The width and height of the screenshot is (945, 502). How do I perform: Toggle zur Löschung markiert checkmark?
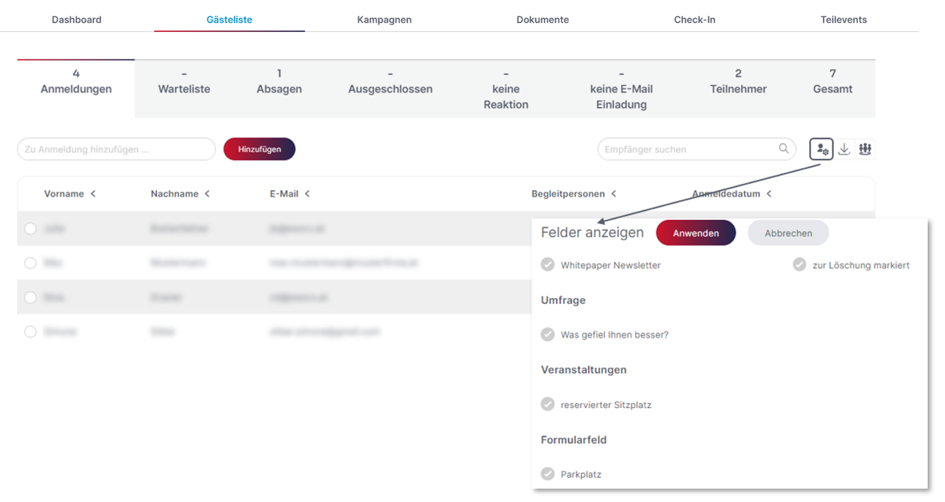pos(799,265)
